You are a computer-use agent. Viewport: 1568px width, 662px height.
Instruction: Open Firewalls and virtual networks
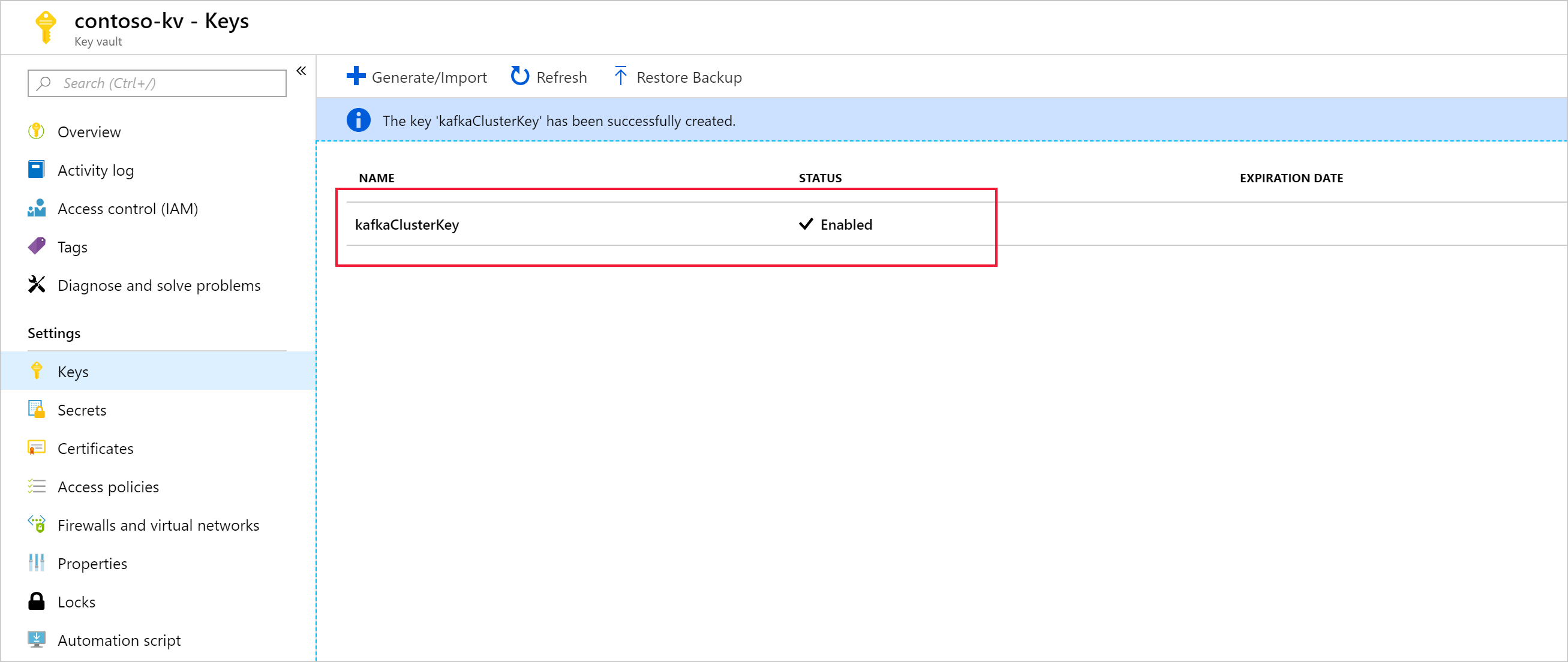tap(158, 524)
